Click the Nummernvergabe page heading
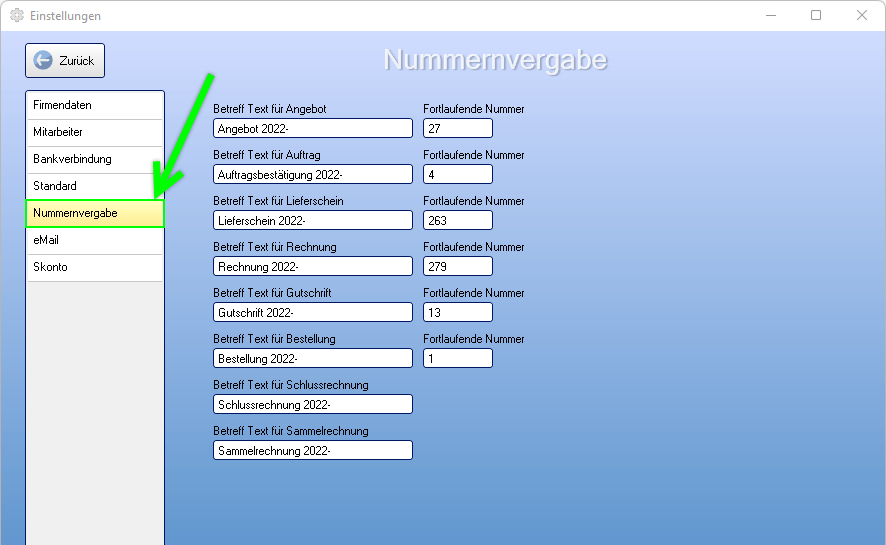This screenshot has width=886, height=545. [495, 60]
